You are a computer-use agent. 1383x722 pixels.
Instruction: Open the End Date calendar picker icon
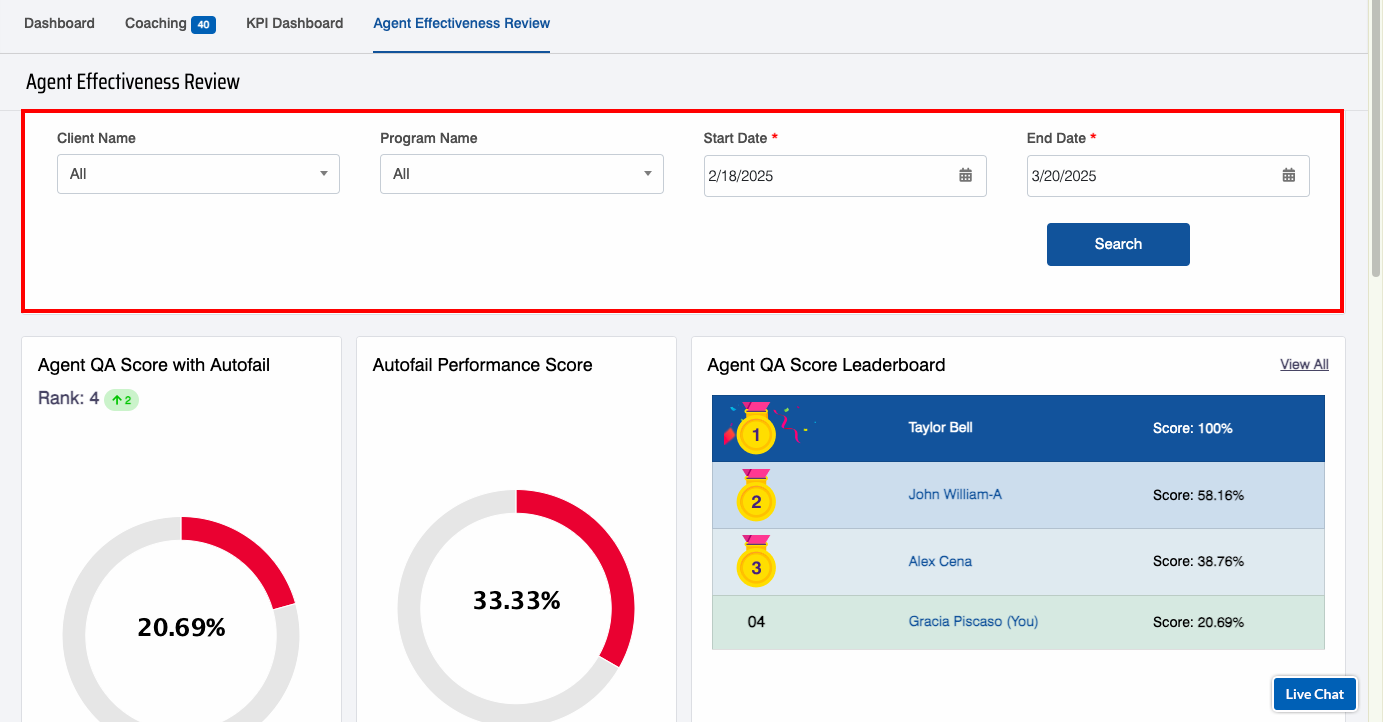tap(1288, 176)
